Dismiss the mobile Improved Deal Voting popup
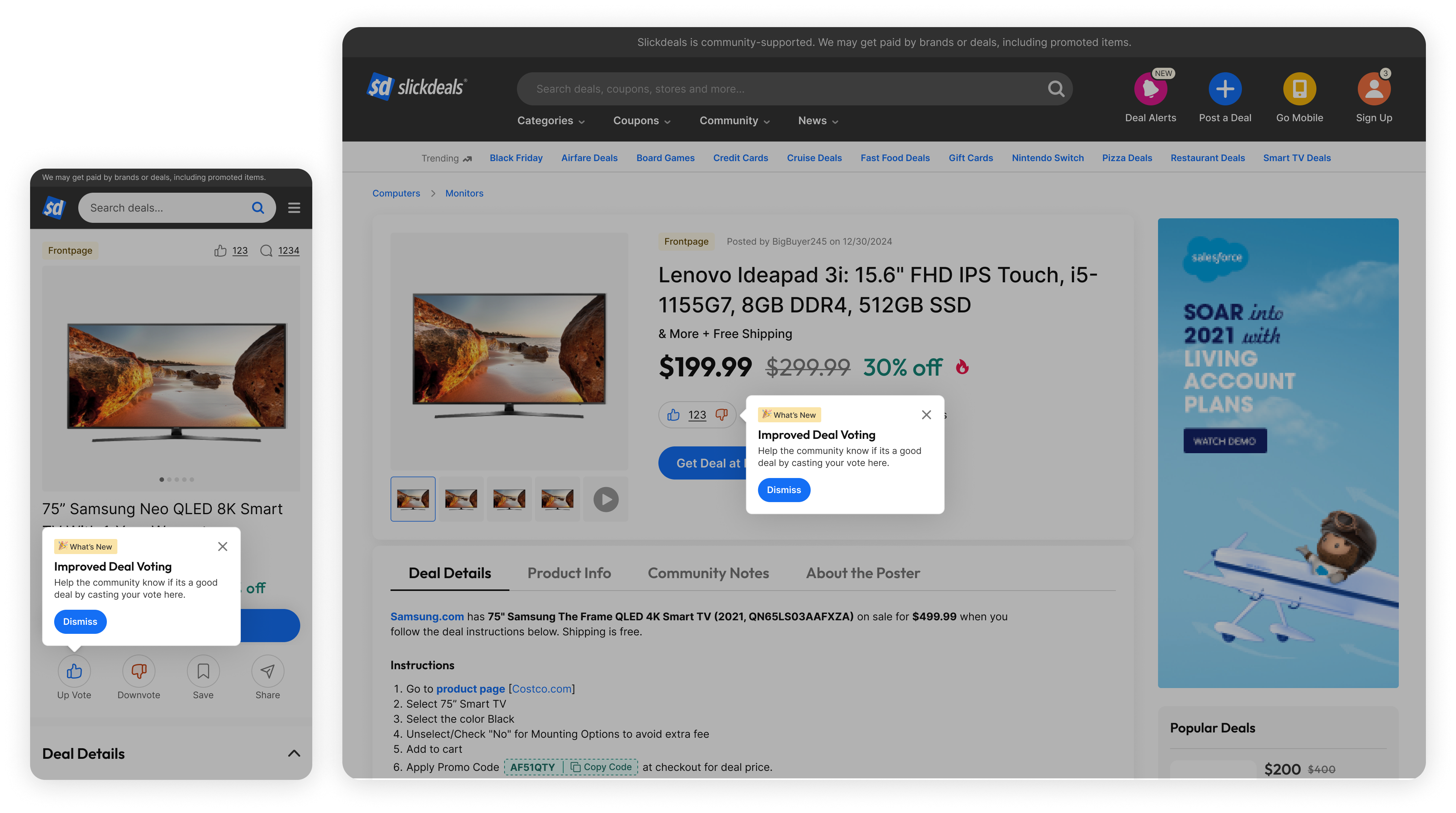1456x813 pixels. point(80,621)
